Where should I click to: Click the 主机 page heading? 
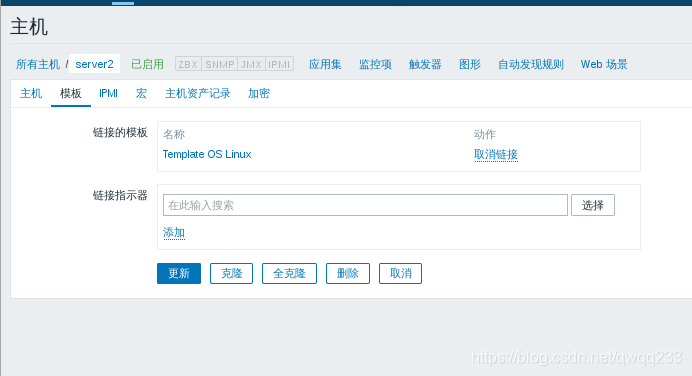[x=29, y=26]
